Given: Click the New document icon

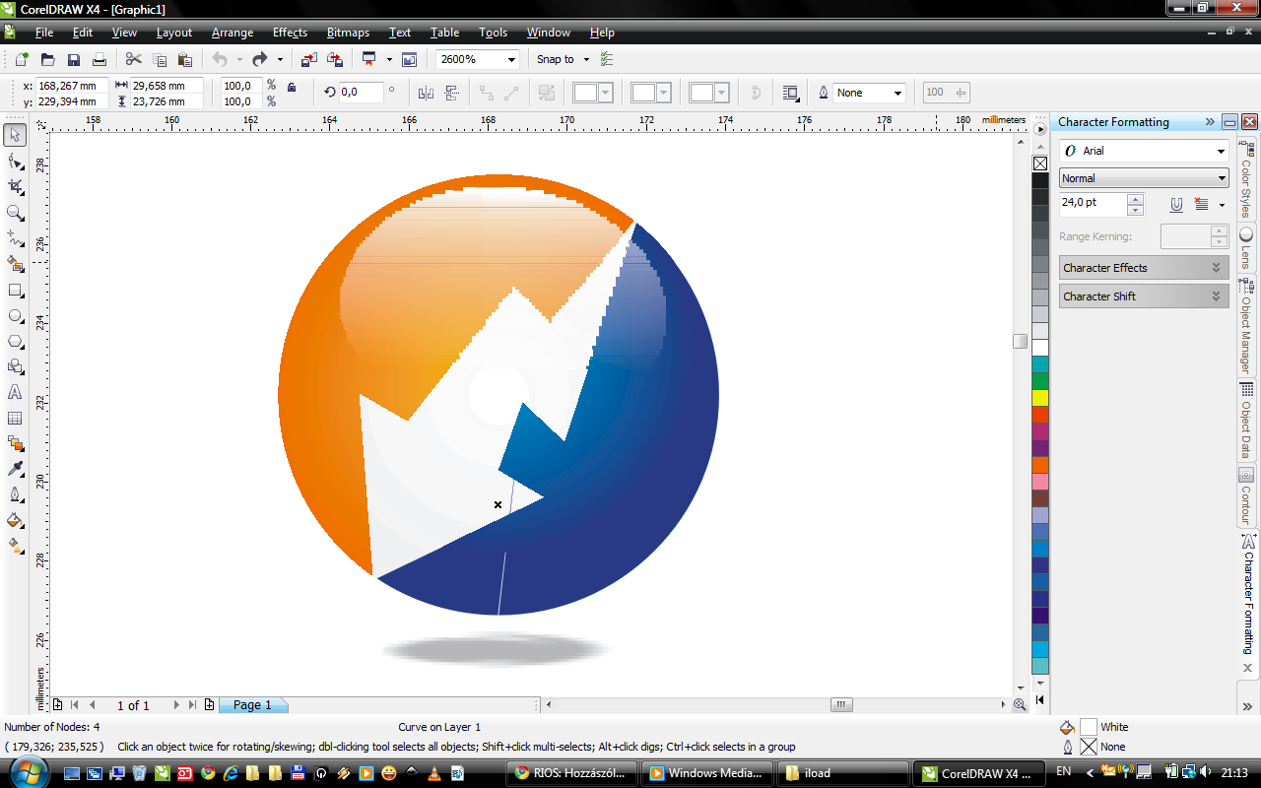Looking at the screenshot, I should [22, 60].
